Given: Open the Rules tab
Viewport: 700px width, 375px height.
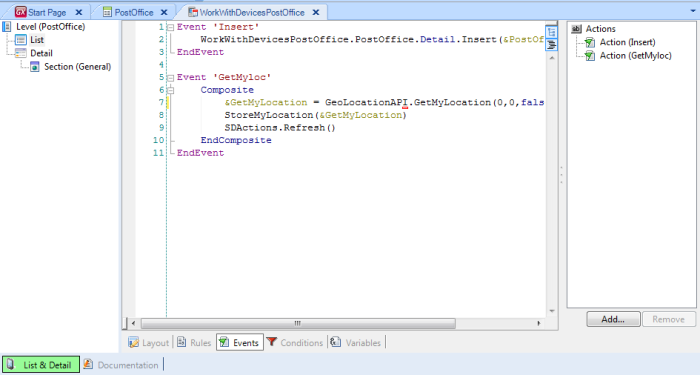Looking at the screenshot, I should coord(194,342).
